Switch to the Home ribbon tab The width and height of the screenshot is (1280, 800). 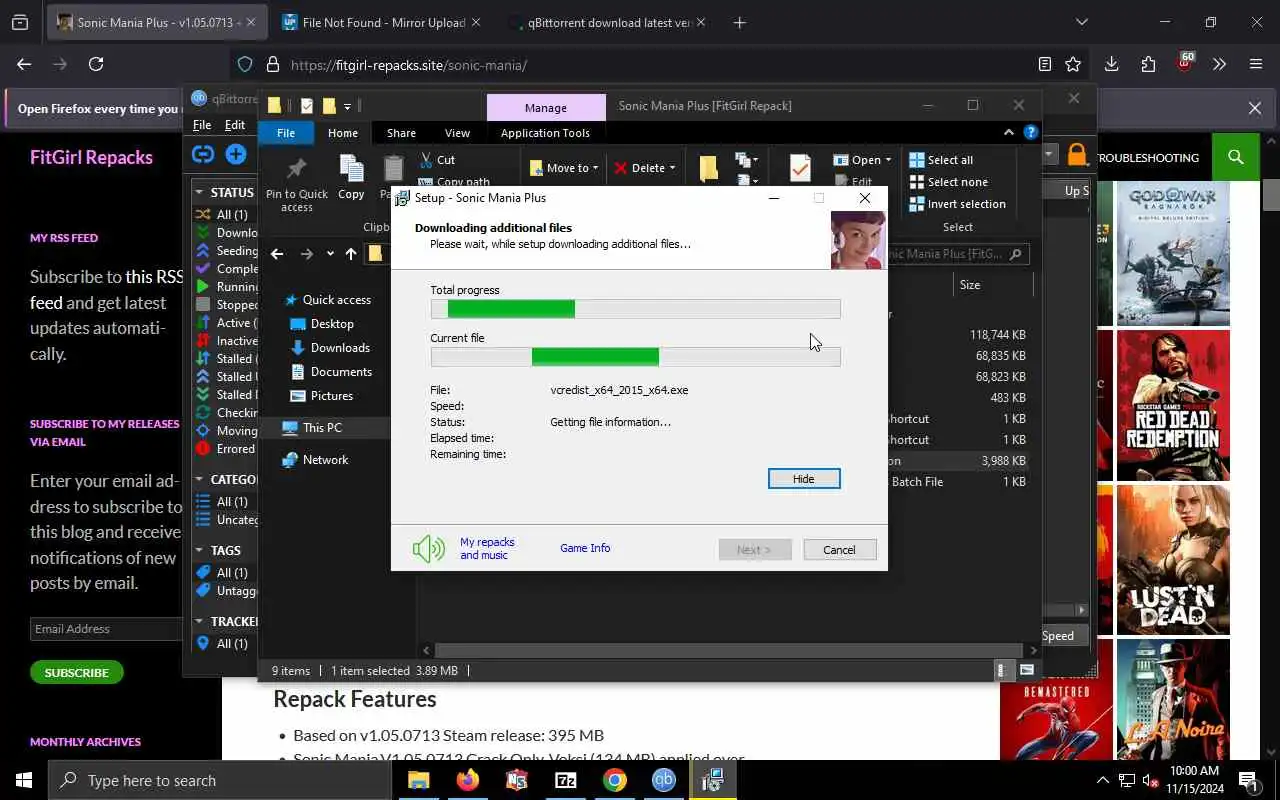[343, 133]
